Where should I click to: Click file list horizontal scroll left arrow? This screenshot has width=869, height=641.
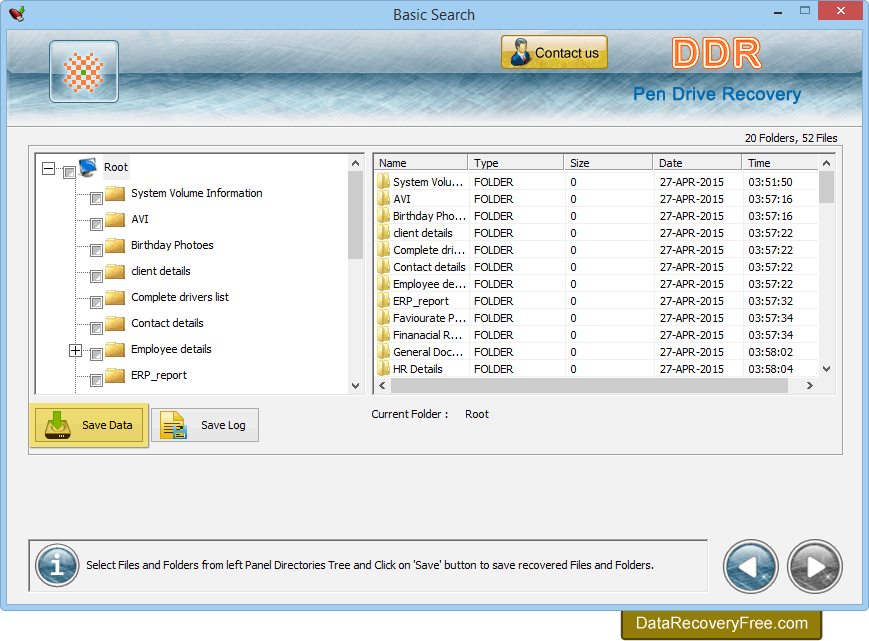coord(382,386)
